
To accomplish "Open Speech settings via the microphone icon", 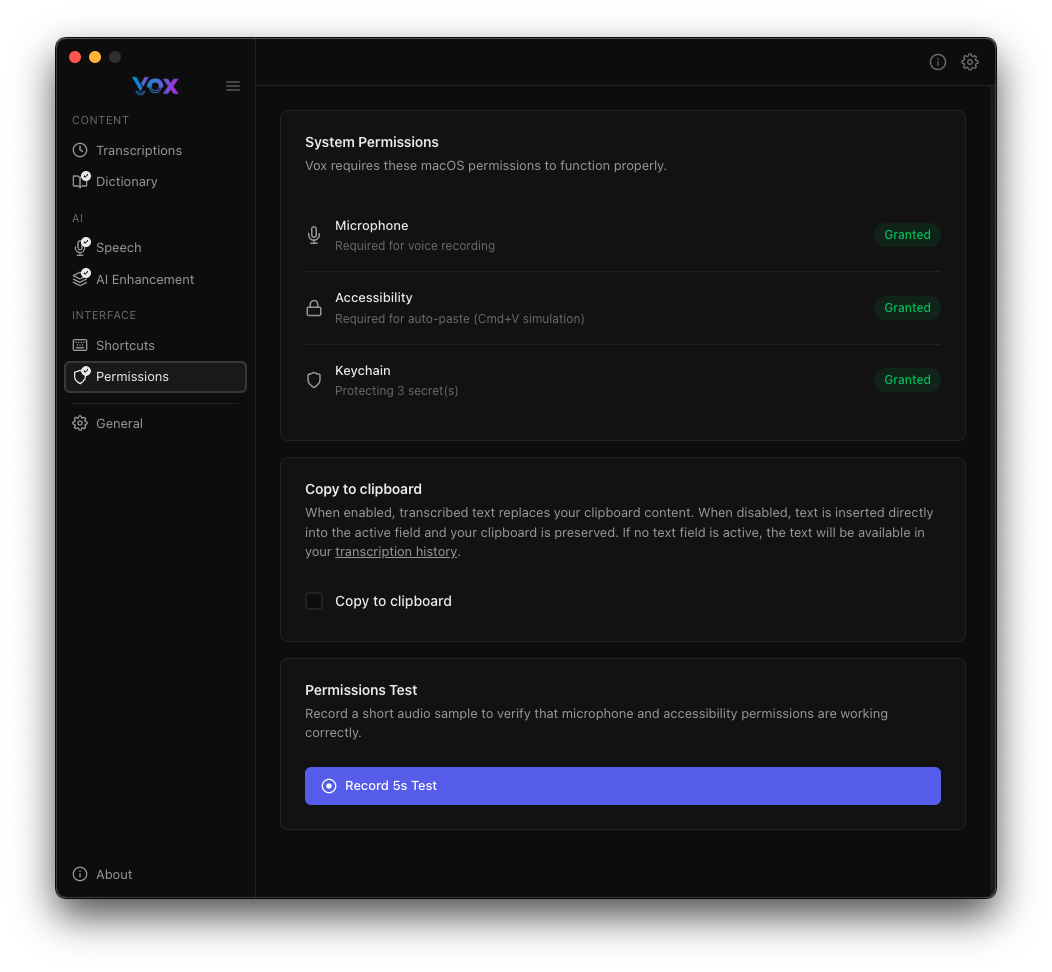I will tap(80, 247).
